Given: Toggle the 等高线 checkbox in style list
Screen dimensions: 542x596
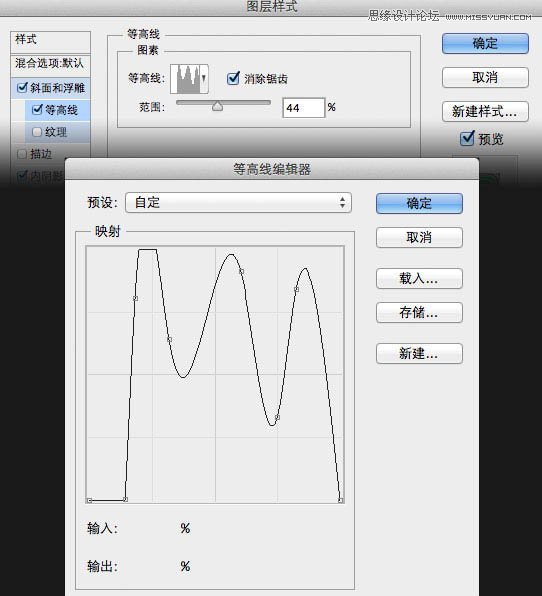Looking at the screenshot, I should point(37,110).
